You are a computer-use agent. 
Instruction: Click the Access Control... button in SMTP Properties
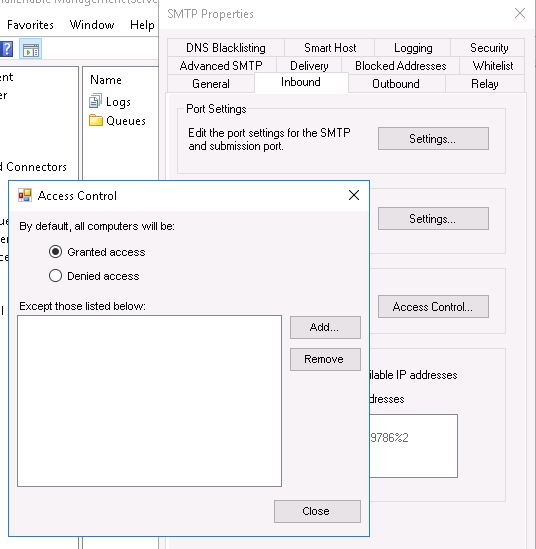(x=433, y=307)
